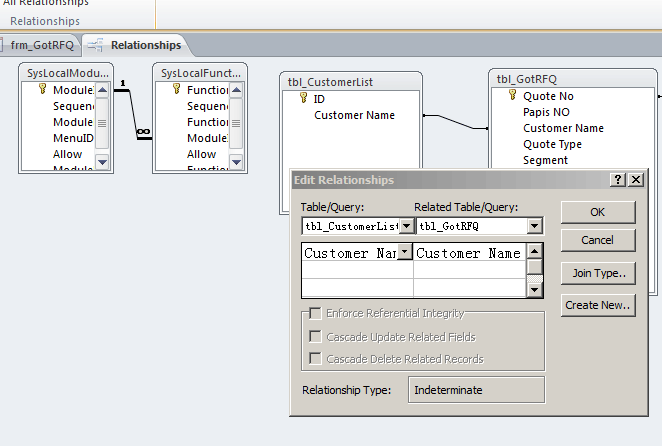Select Customer Name field in tbl_GotRFQ
This screenshot has height=446, width=662.
point(563,128)
